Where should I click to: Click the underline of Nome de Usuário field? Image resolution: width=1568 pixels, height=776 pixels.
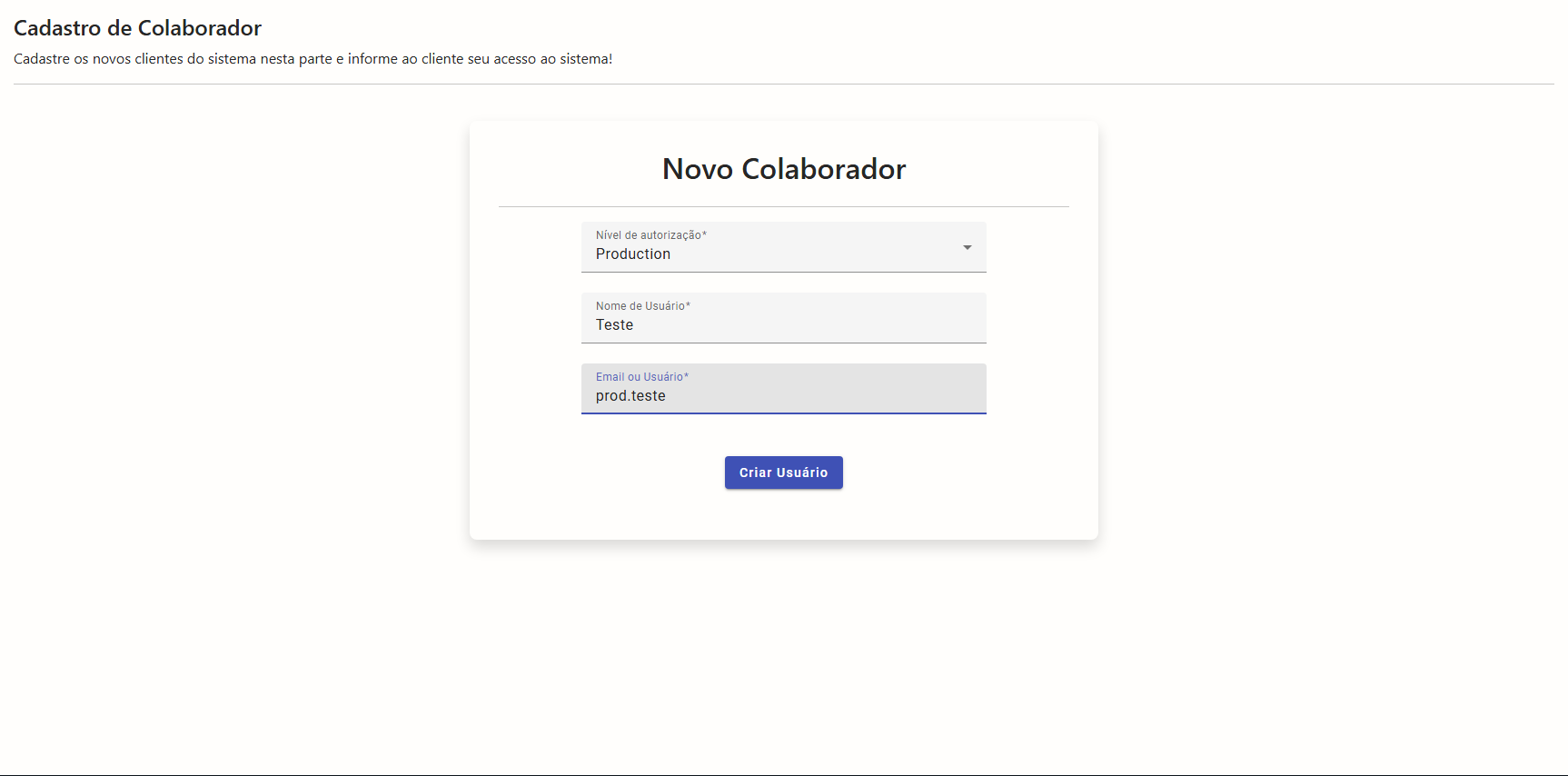pos(783,343)
